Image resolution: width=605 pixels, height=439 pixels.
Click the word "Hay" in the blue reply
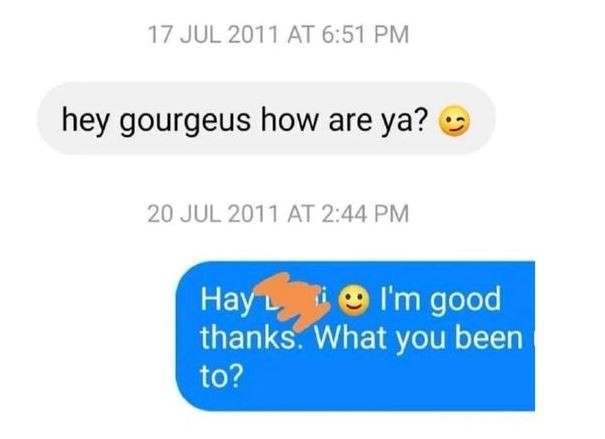226,300
